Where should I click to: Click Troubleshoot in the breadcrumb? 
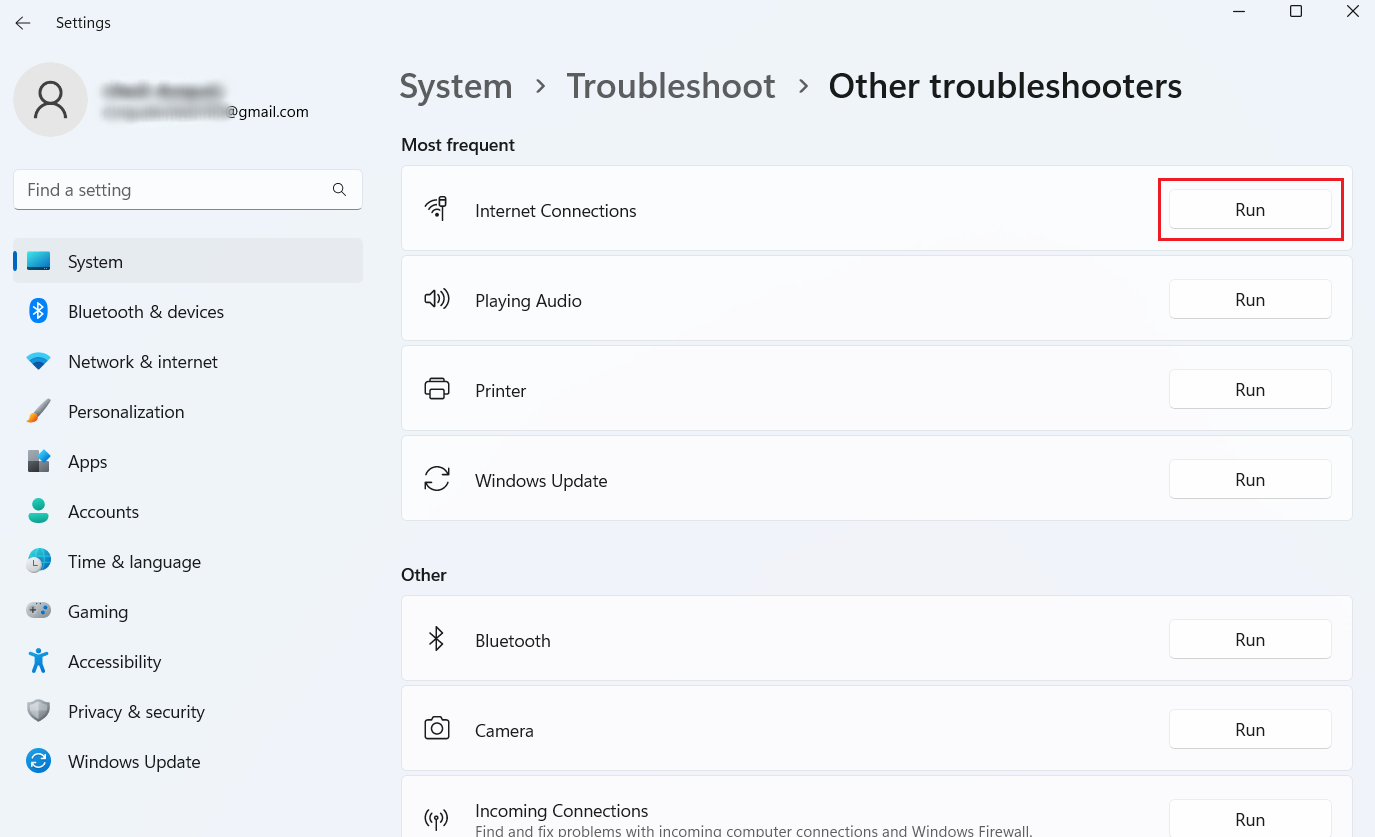(x=671, y=86)
